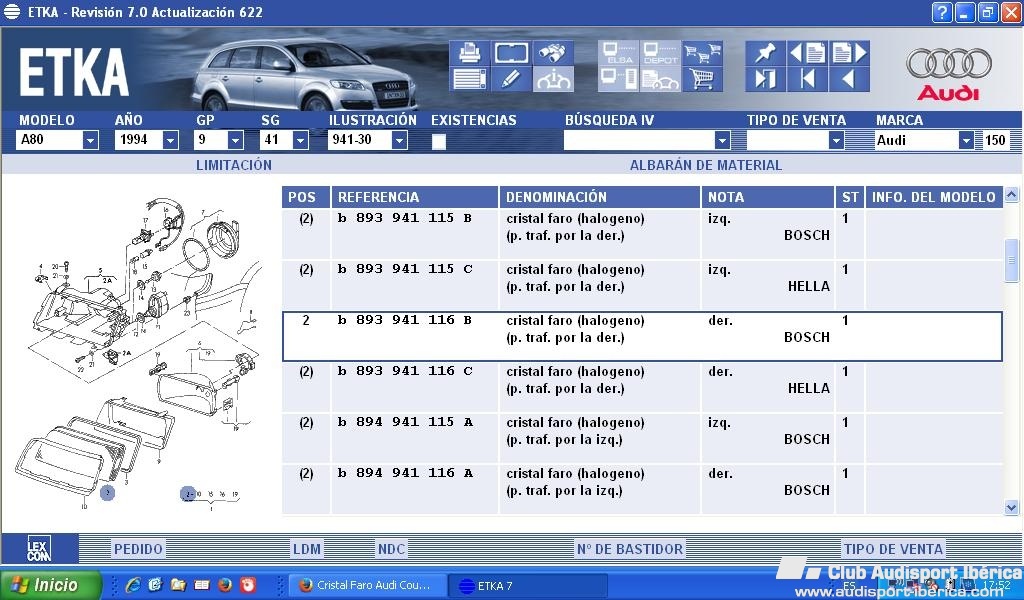Image resolution: width=1024 pixels, height=600 pixels.
Task: Select the pencil edit icon
Action: point(511,79)
